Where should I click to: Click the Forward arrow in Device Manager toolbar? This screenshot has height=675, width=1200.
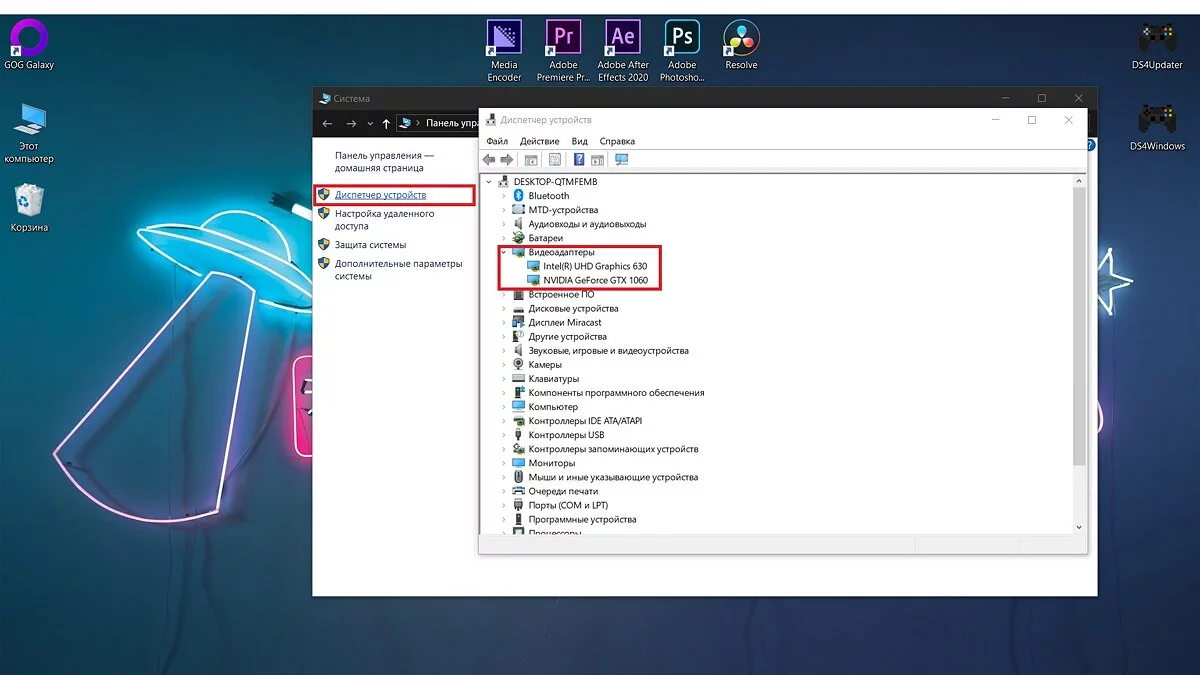coord(507,160)
